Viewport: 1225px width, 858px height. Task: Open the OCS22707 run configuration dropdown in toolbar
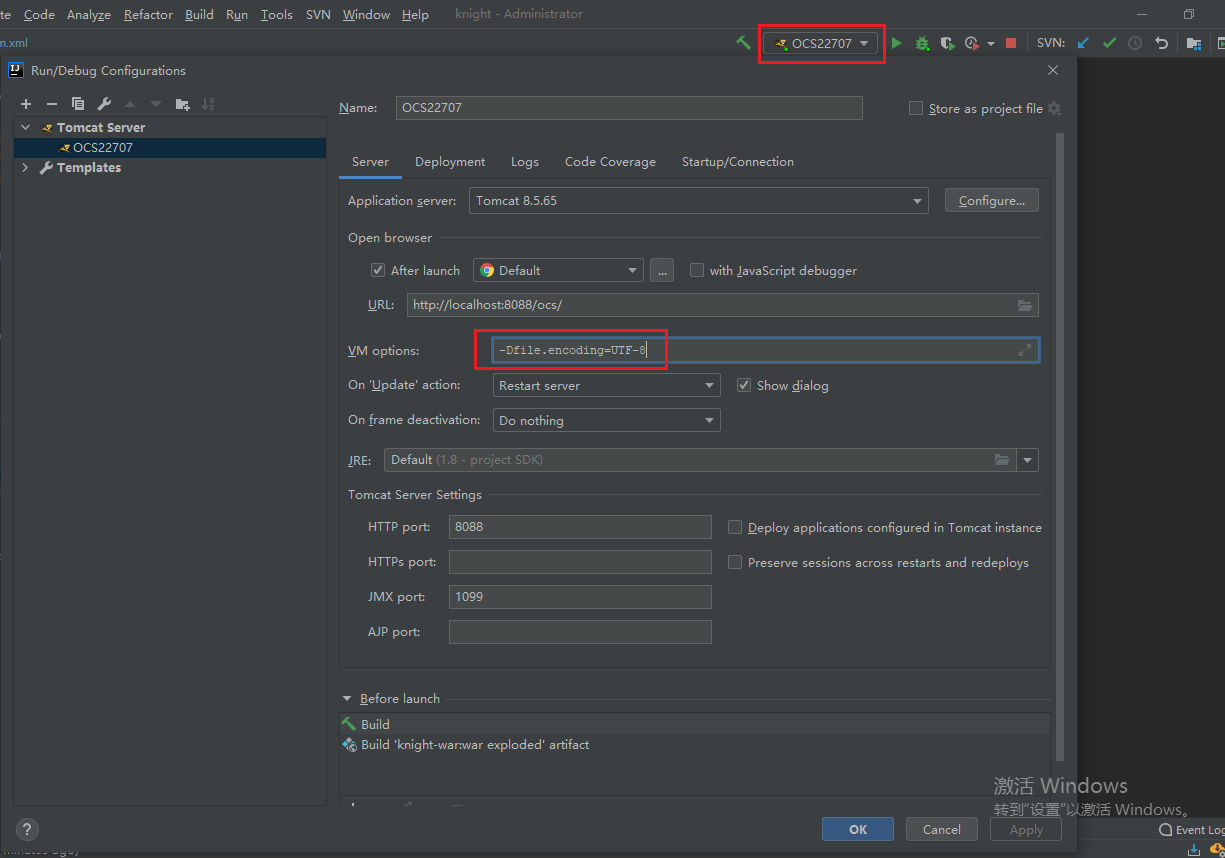click(821, 43)
